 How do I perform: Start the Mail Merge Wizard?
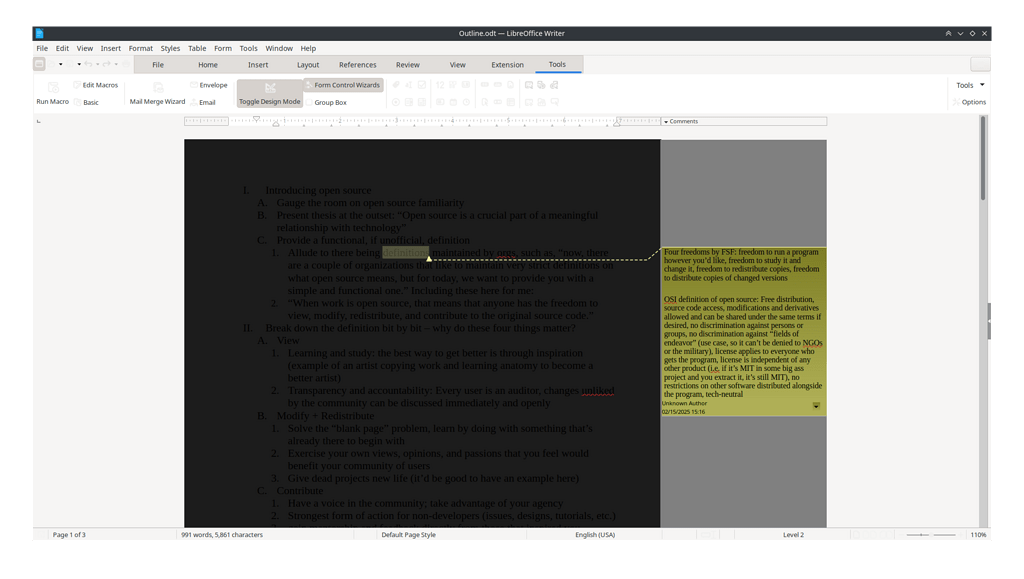tap(156, 92)
